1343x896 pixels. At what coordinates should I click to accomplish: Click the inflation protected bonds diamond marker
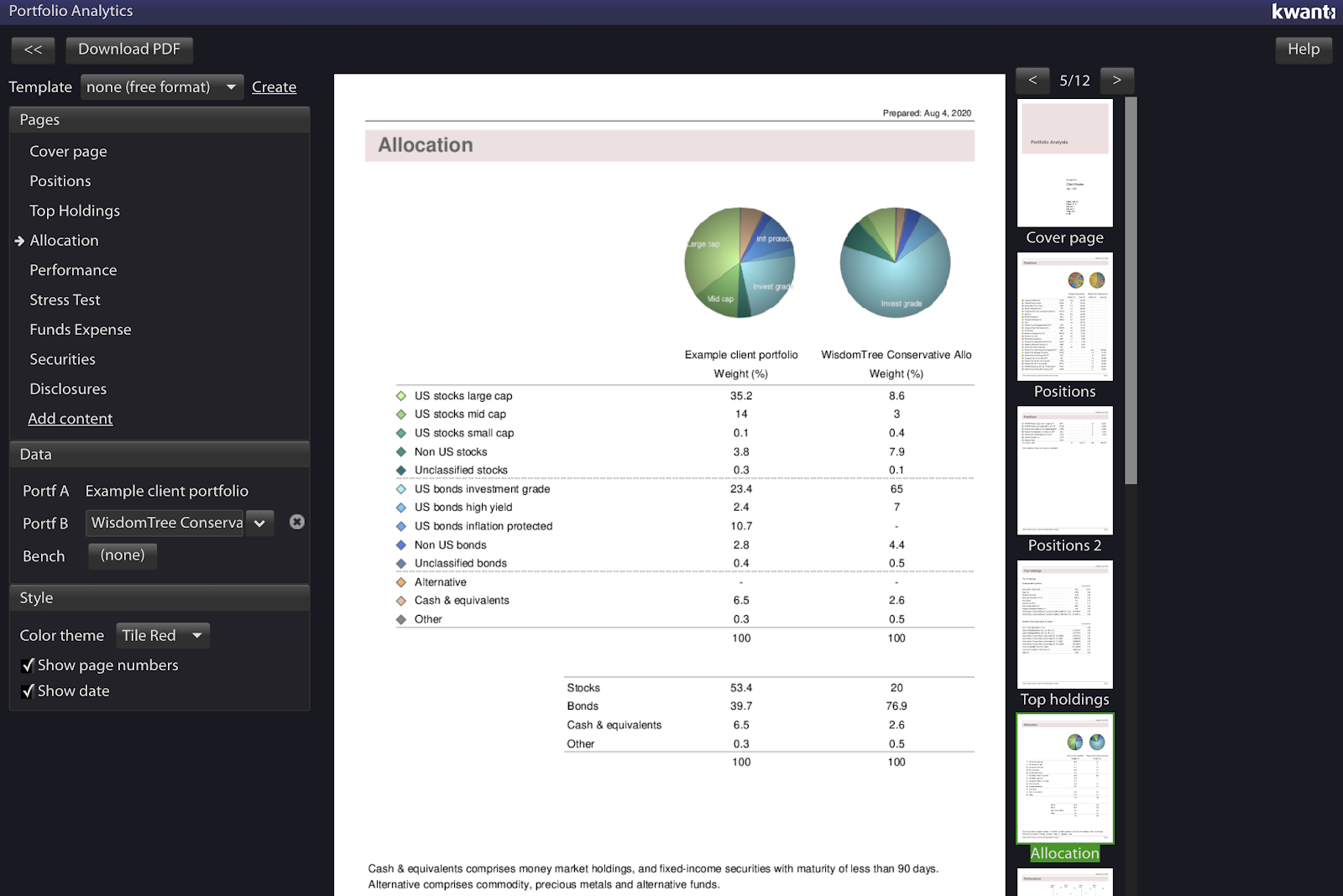pos(401,526)
